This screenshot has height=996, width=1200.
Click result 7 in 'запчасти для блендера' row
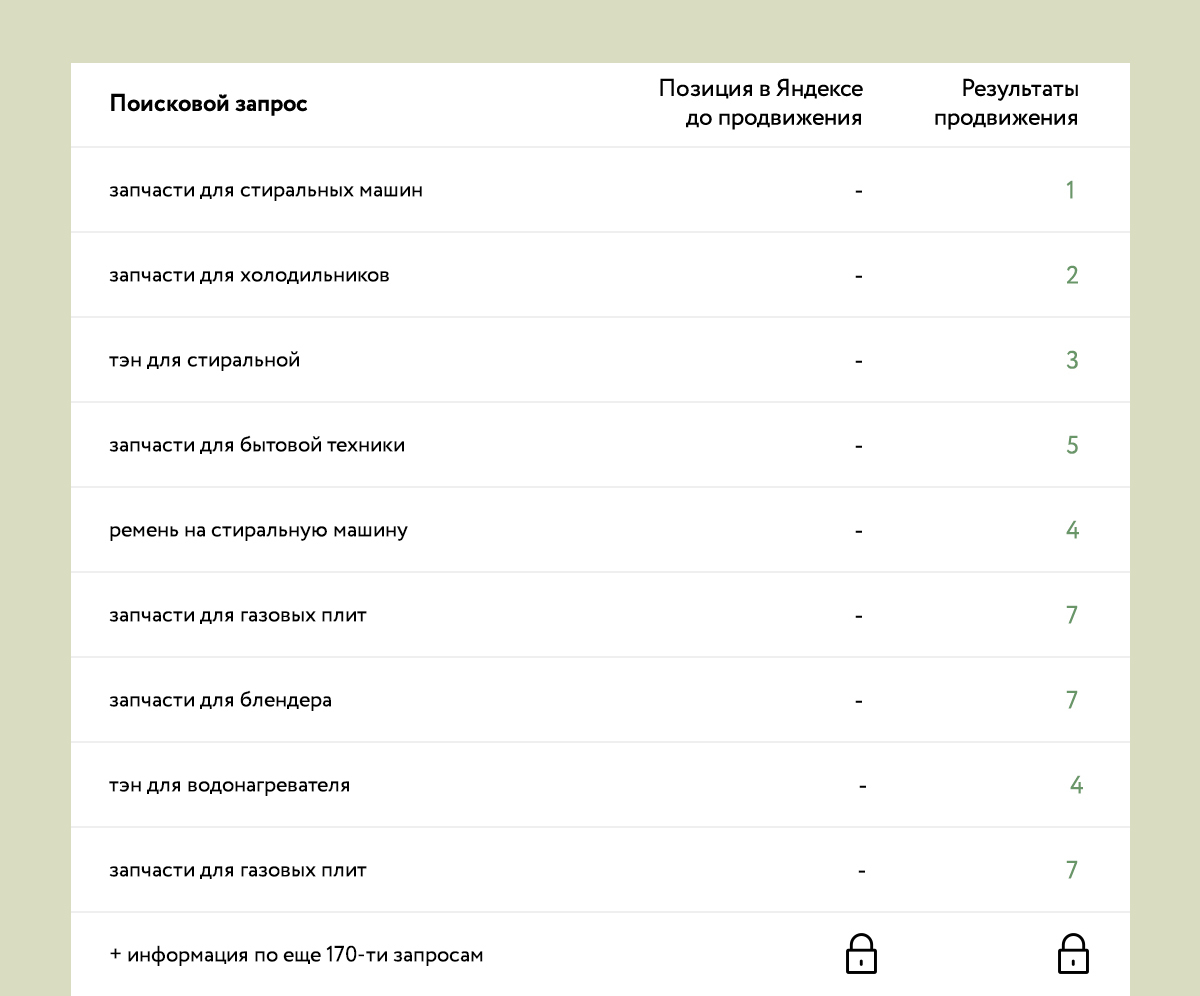coord(1072,700)
